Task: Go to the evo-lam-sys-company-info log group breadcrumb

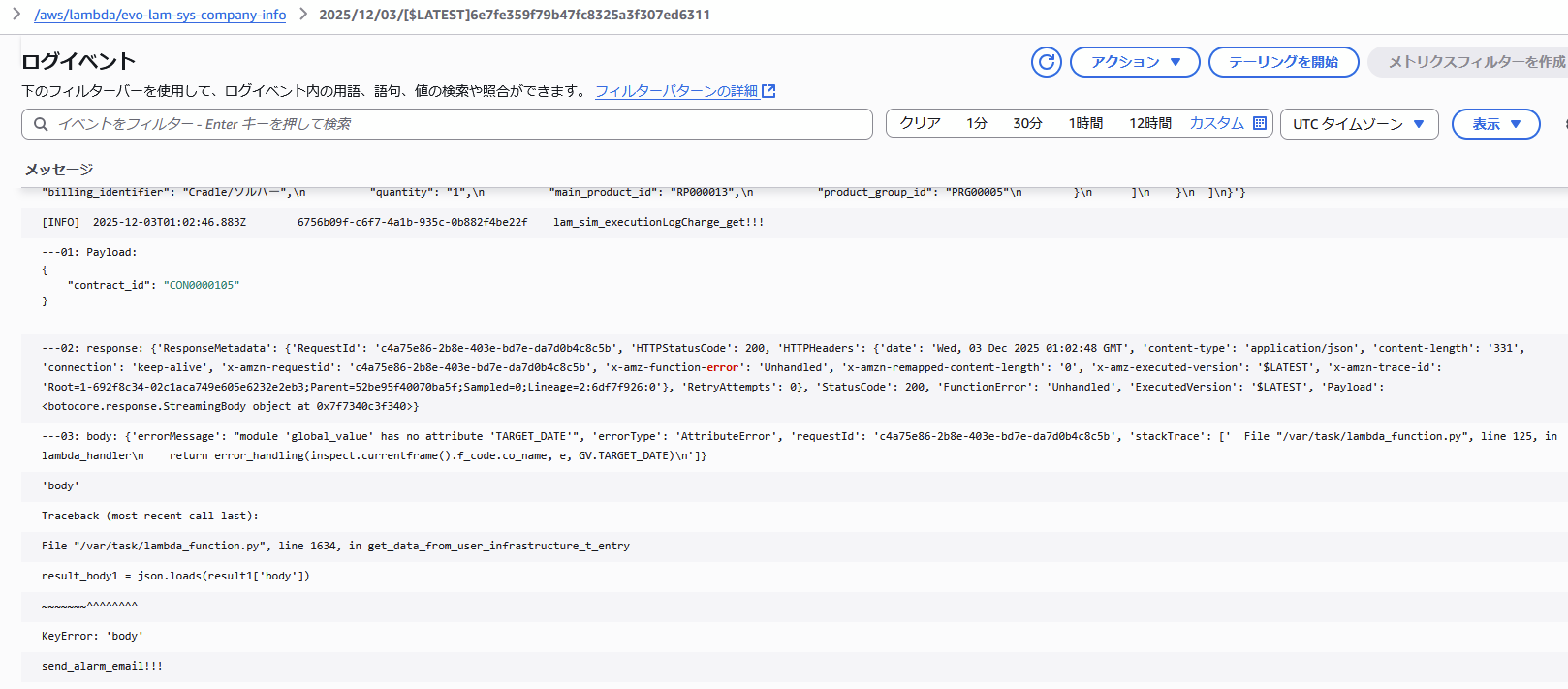Action: [160, 15]
